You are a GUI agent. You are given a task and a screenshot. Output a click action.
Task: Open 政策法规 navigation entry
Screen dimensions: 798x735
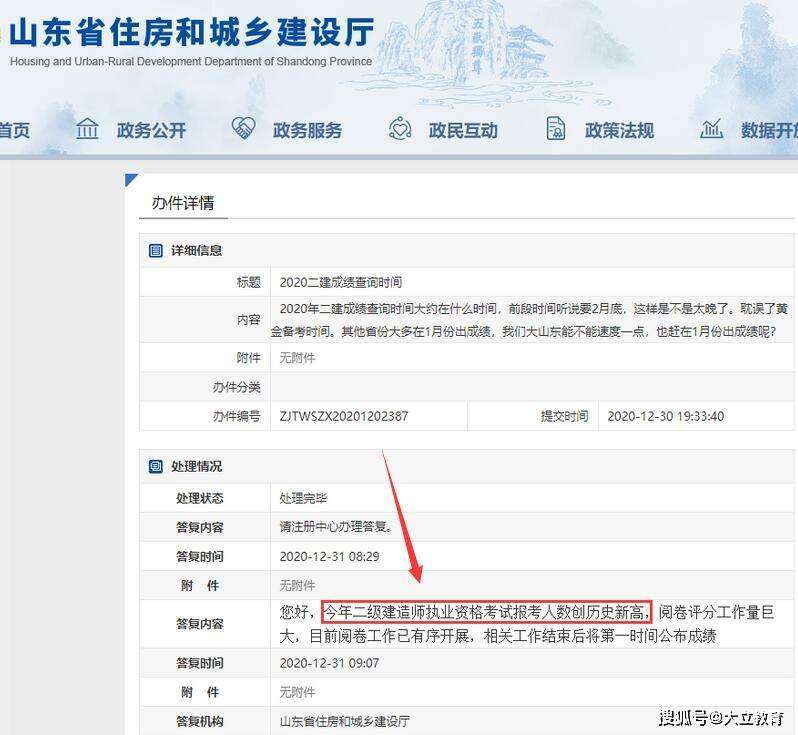619,130
